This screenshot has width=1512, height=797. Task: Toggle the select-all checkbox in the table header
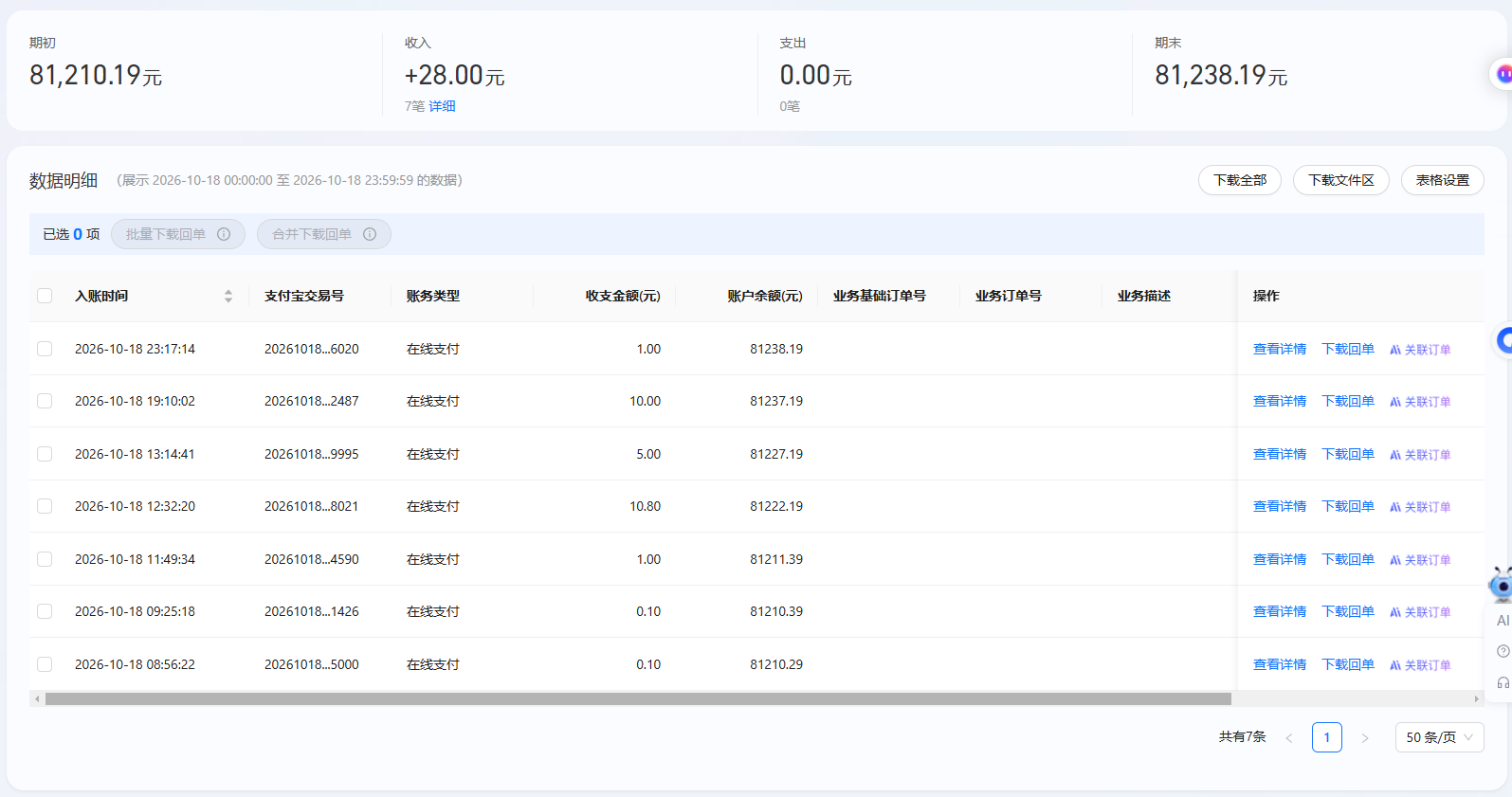[x=45, y=296]
